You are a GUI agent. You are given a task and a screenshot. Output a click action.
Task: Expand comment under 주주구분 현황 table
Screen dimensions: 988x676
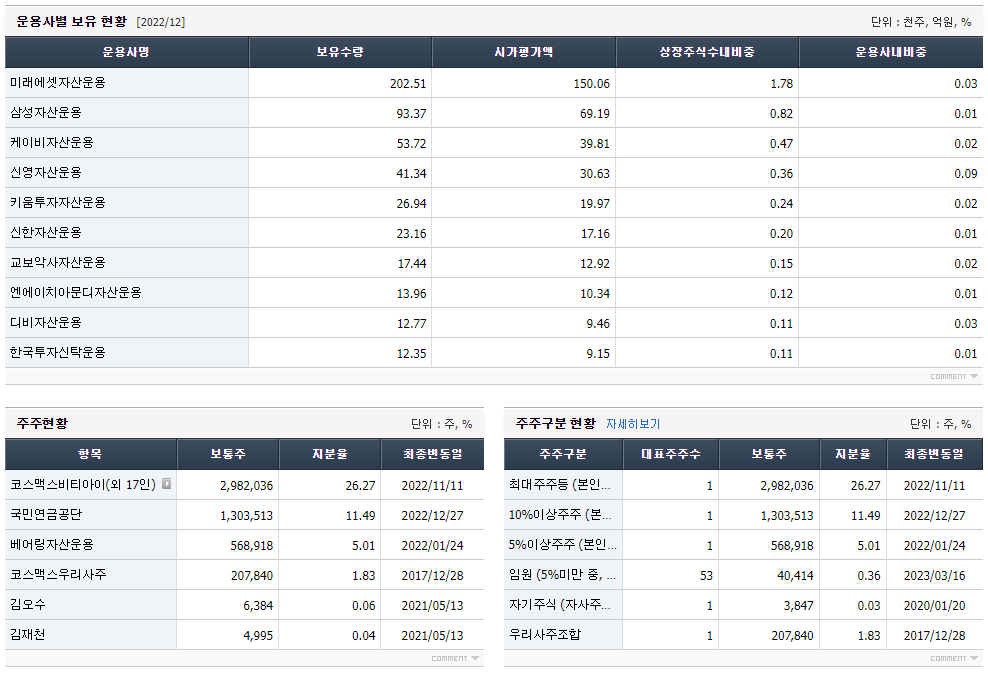click(x=954, y=658)
